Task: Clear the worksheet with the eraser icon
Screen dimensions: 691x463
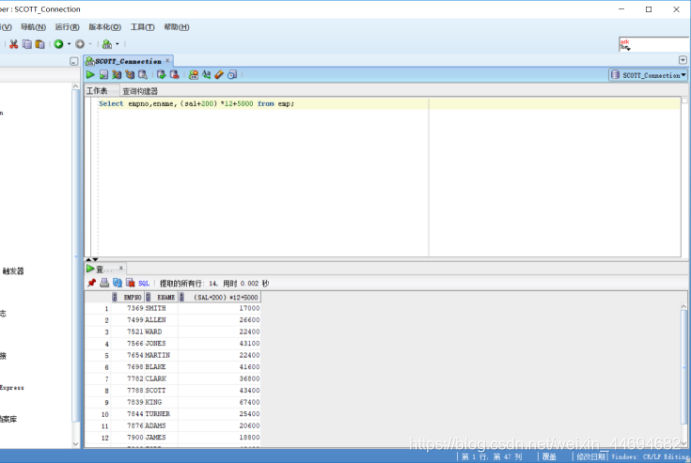Action: 219,74
